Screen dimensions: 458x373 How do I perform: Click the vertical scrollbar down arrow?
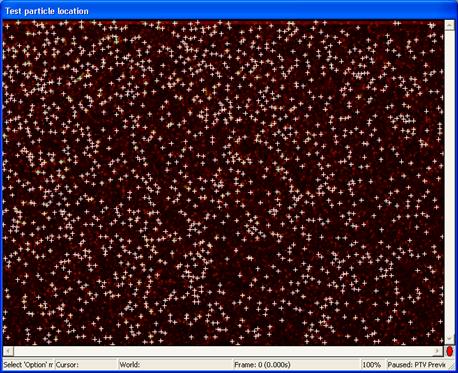tap(449, 339)
